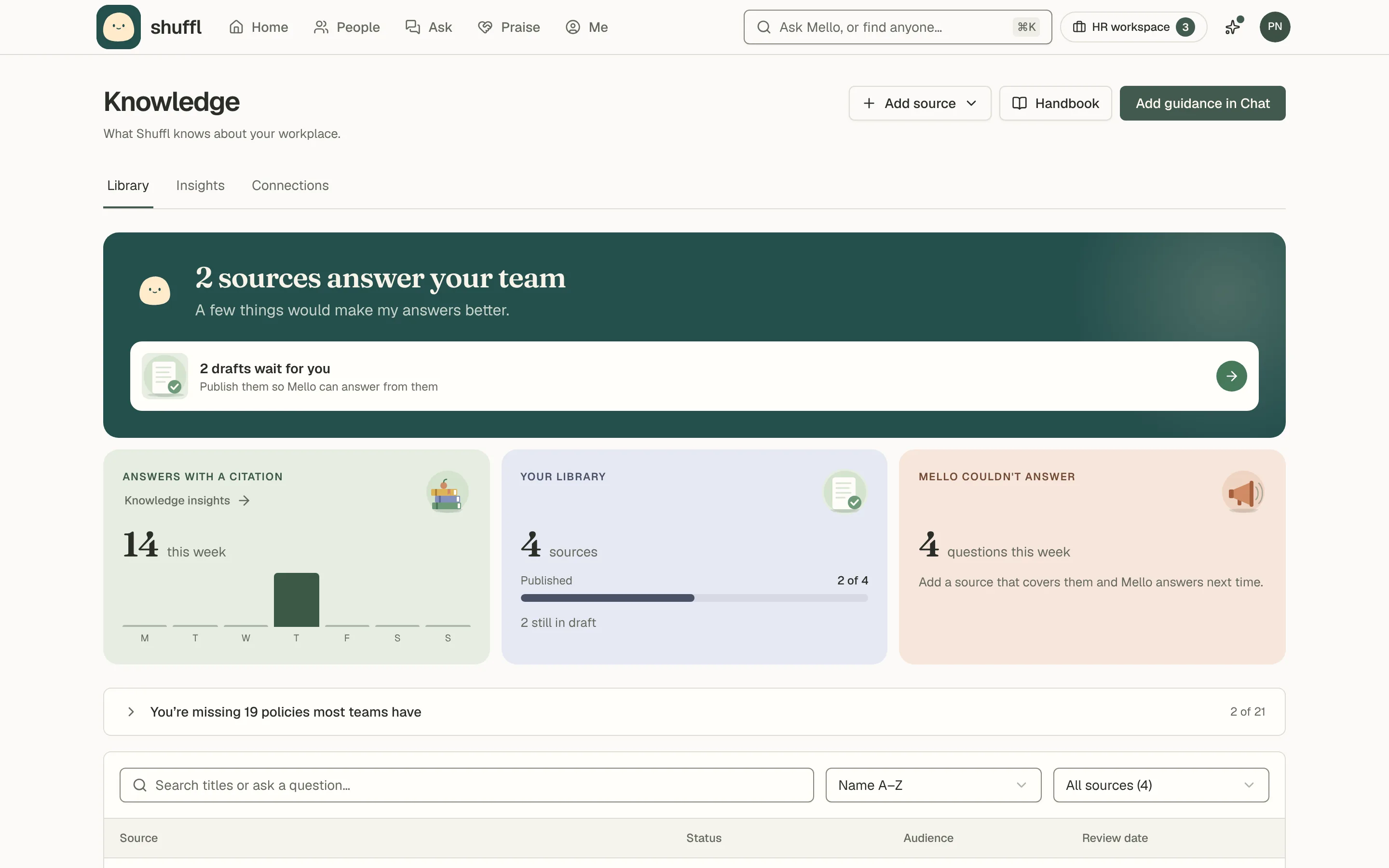Open the Ask navigation item

coord(428,27)
